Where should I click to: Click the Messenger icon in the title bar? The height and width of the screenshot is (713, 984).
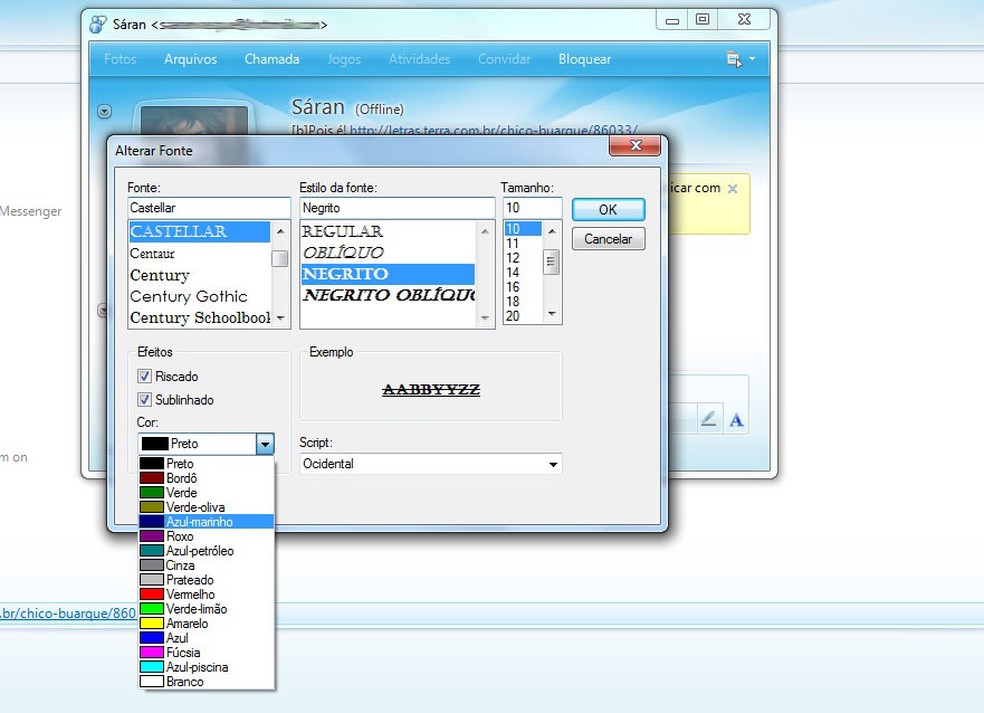(x=97, y=24)
